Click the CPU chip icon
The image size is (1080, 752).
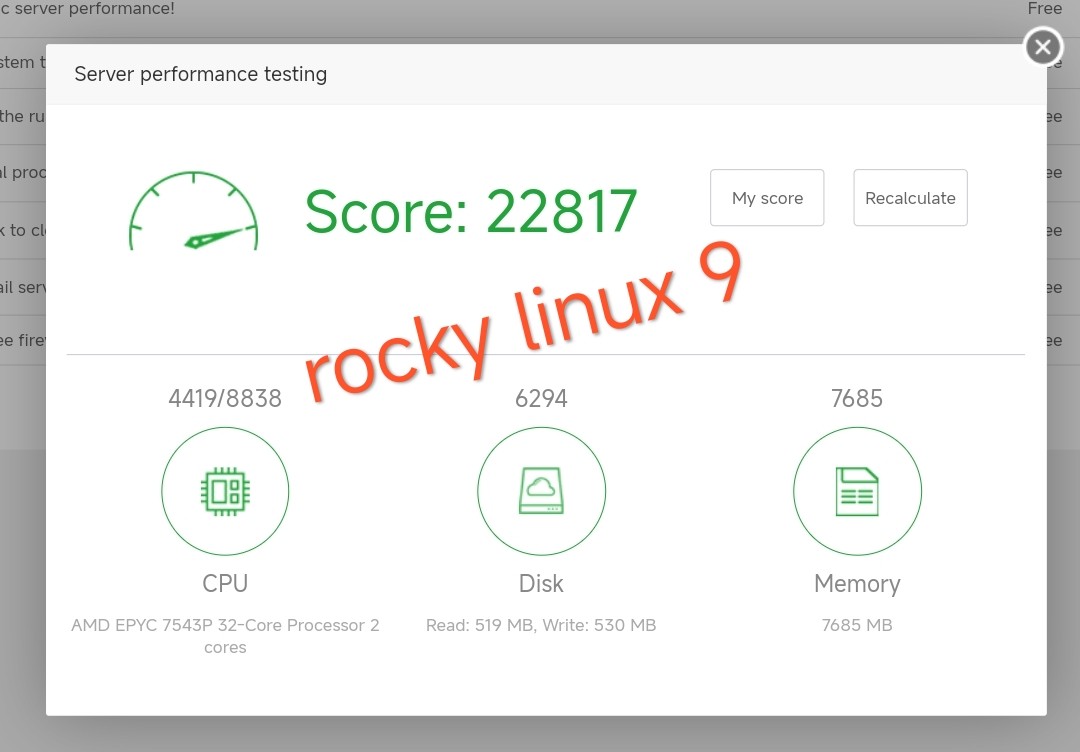(225, 491)
